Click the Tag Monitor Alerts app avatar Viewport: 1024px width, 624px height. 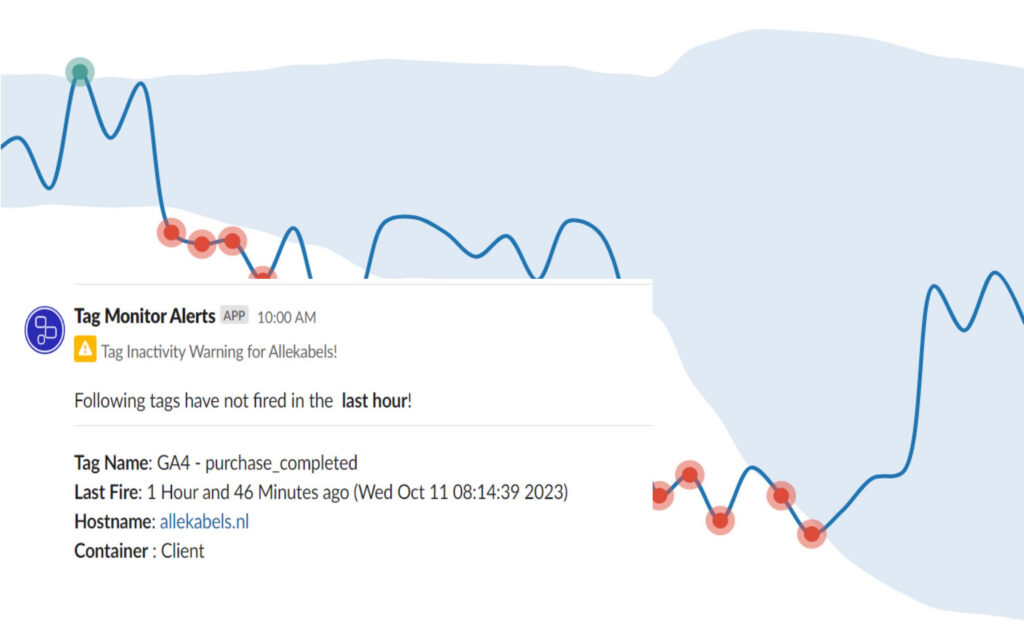pyautogui.click(x=45, y=330)
